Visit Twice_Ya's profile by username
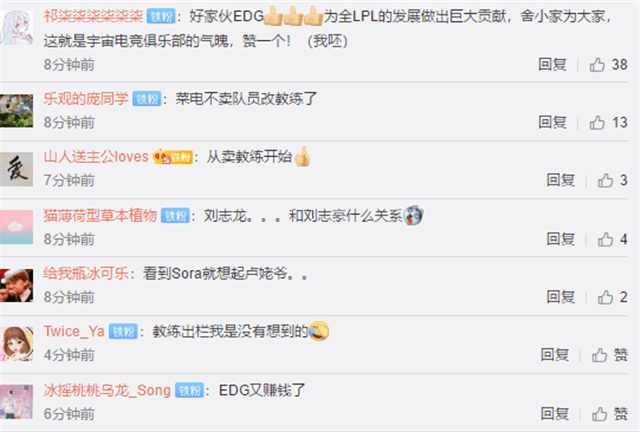This screenshot has height=432, width=640. 74,331
